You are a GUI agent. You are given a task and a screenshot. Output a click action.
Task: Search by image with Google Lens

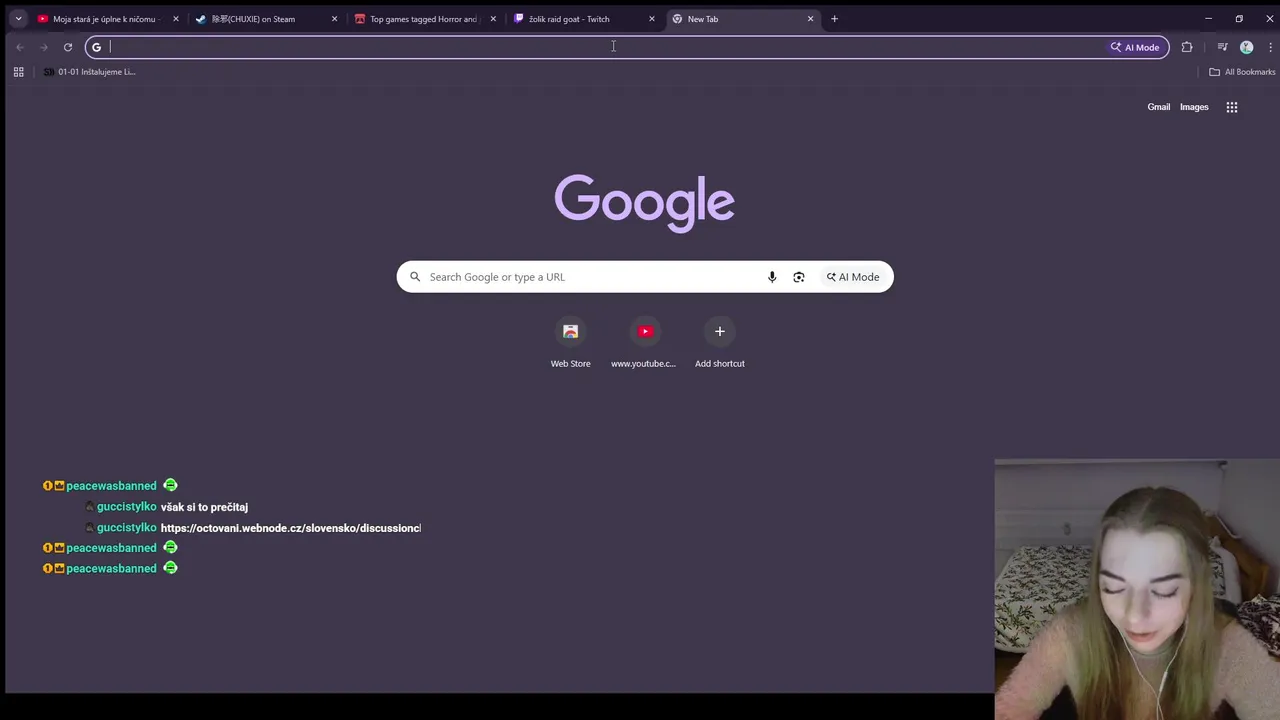click(x=799, y=277)
